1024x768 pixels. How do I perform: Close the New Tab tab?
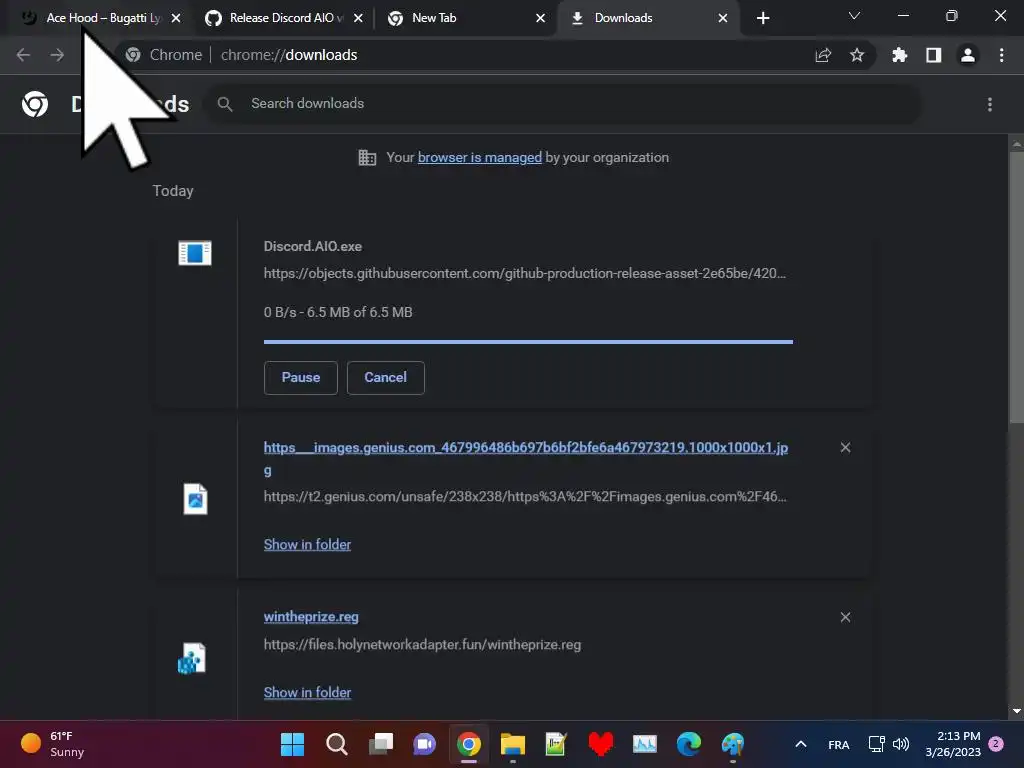[540, 18]
